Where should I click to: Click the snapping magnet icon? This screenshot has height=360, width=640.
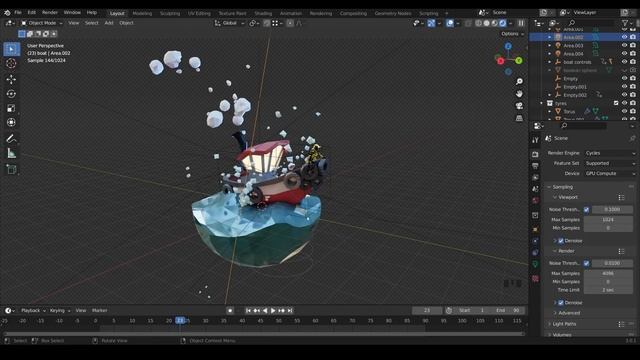(x=267, y=23)
